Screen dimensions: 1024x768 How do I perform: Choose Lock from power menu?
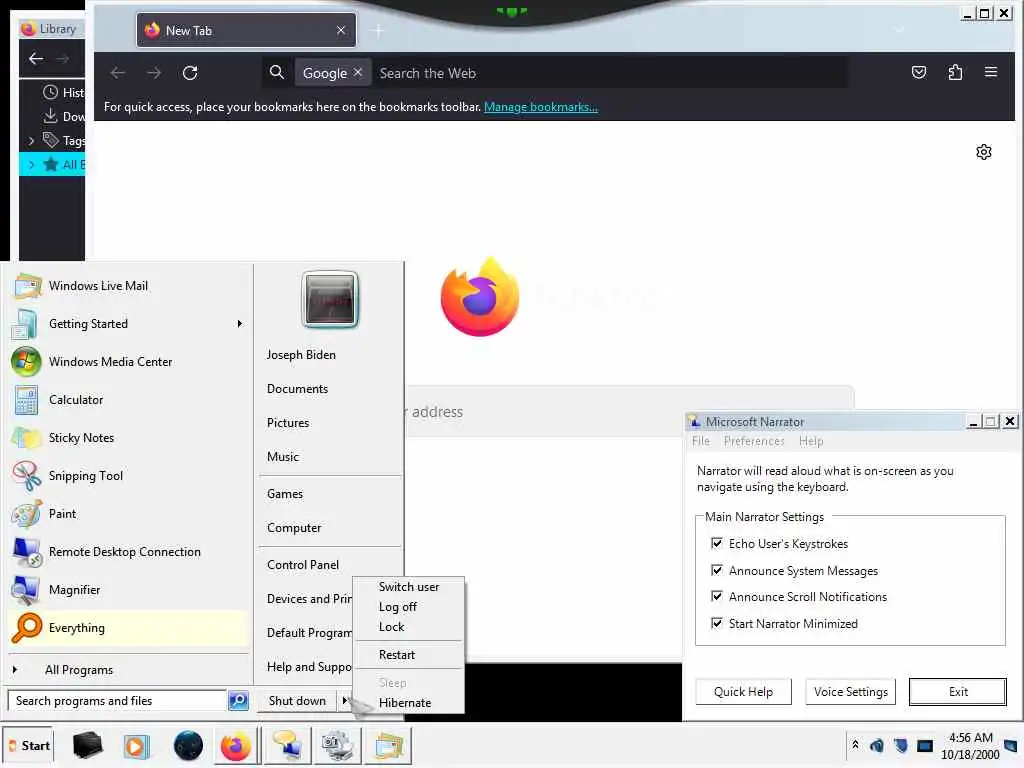pos(409,627)
